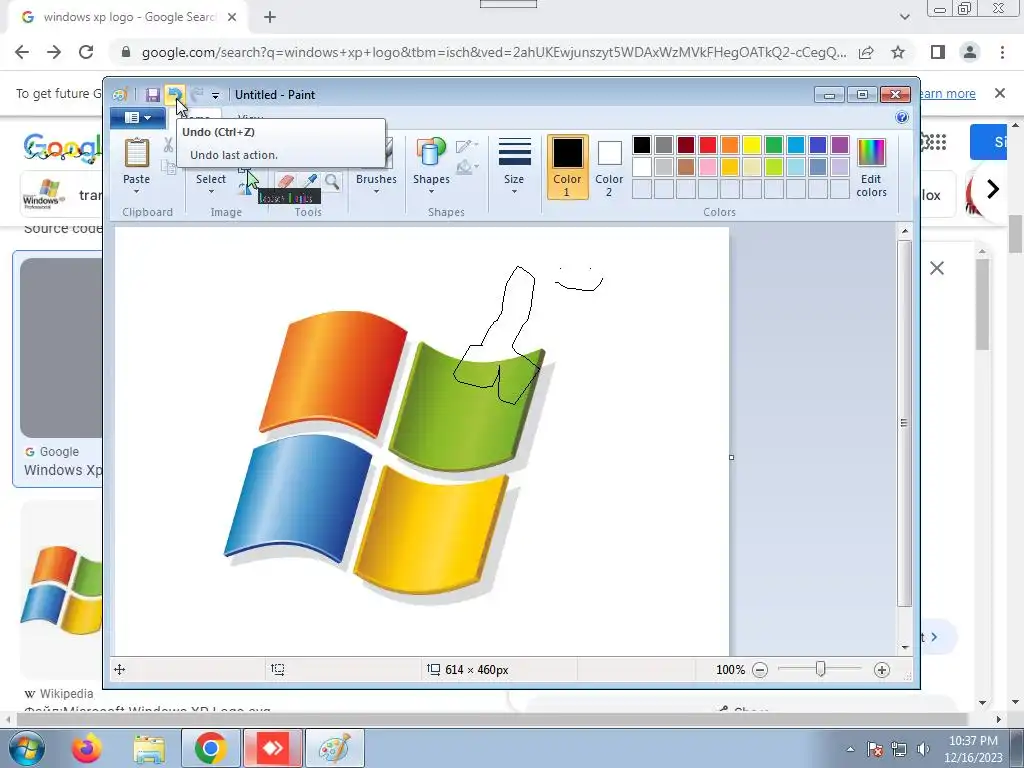Open the Edit colors rainbow button
Image resolution: width=1024 pixels, height=768 pixels.
point(871,167)
